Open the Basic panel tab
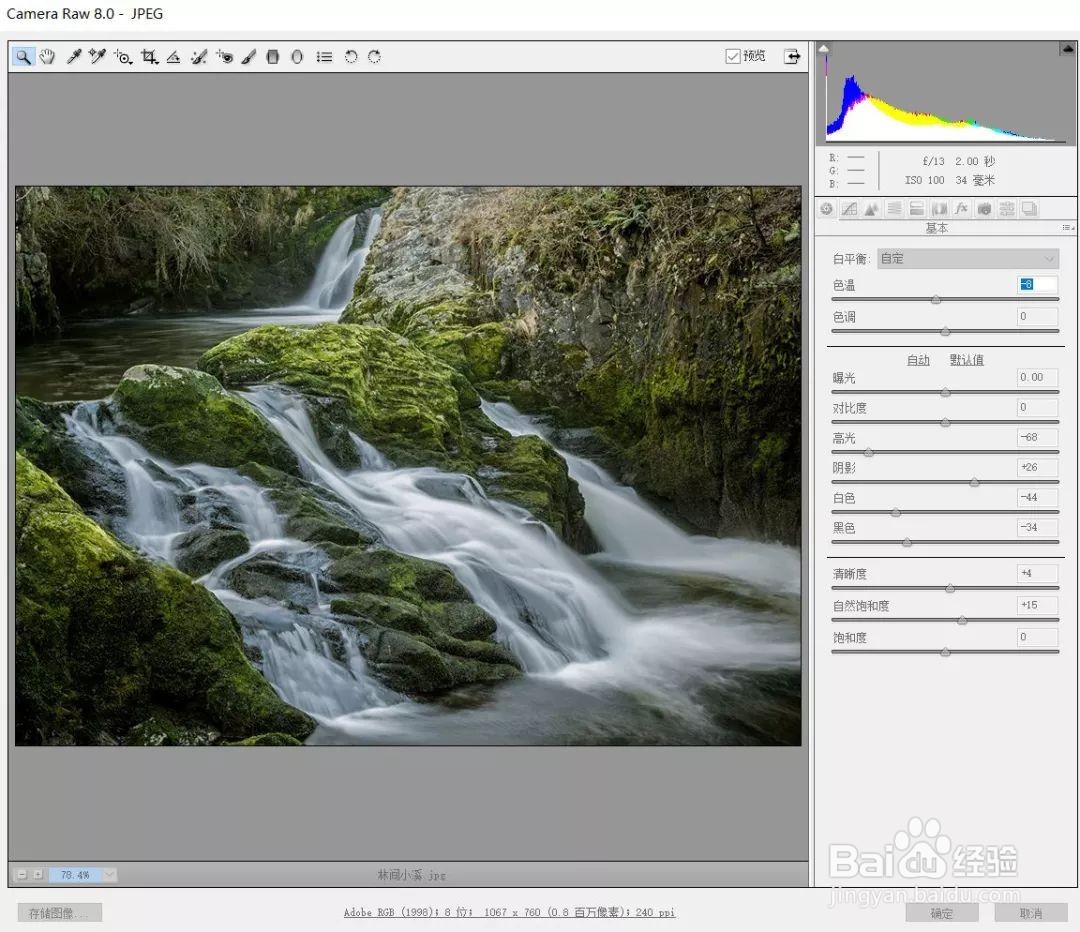The height and width of the screenshot is (932, 1080). point(827,209)
